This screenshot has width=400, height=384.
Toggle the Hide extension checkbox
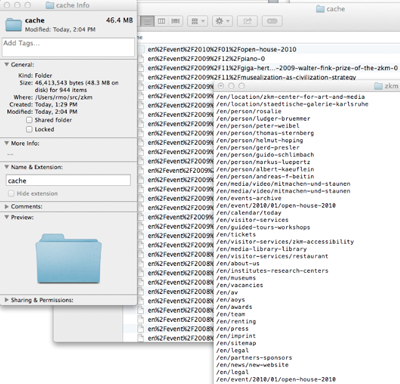click(x=11, y=194)
